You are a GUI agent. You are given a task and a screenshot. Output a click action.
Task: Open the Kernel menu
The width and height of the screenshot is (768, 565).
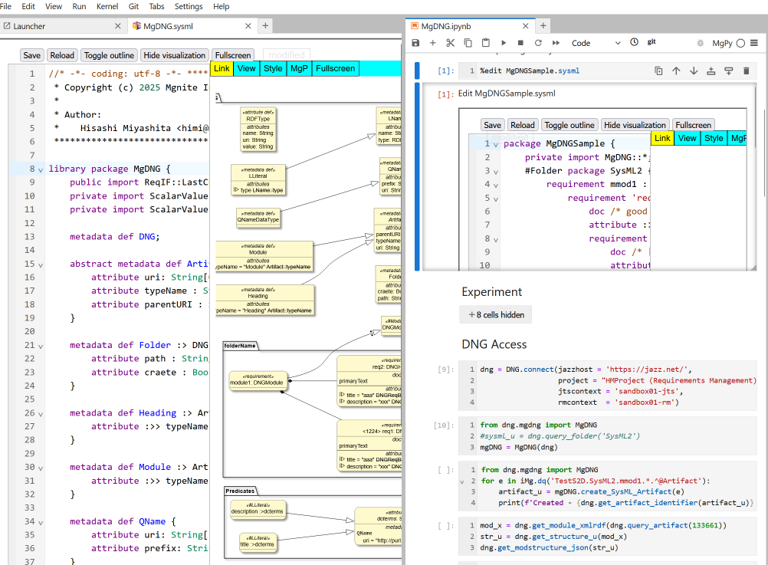point(106,6)
